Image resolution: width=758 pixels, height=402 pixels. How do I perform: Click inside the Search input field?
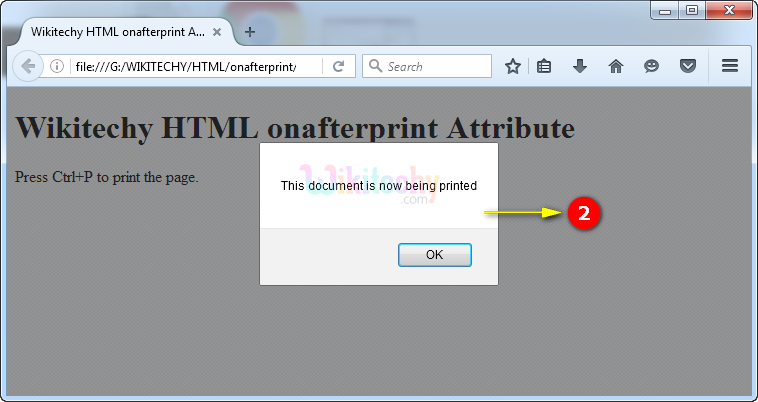tap(435, 66)
